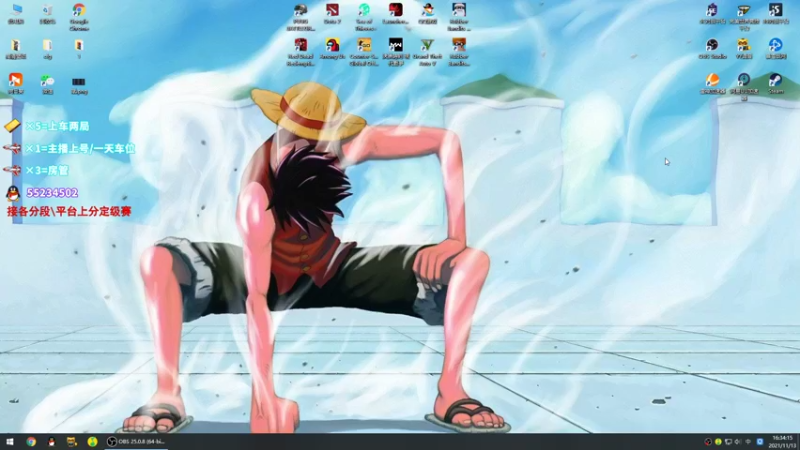Open the folder named cfg
The height and width of the screenshot is (450, 800).
(47, 49)
